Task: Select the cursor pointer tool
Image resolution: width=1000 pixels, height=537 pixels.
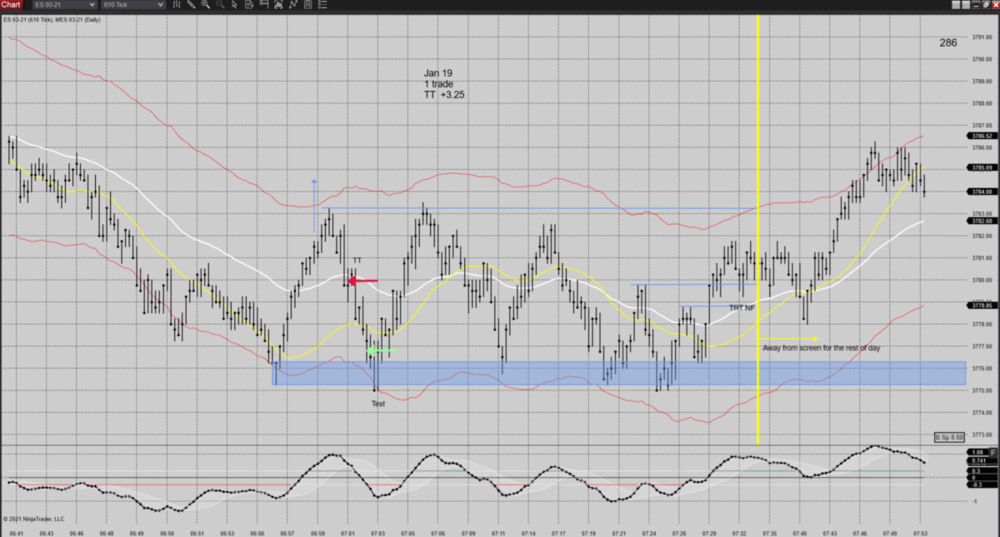Action: tap(234, 5)
